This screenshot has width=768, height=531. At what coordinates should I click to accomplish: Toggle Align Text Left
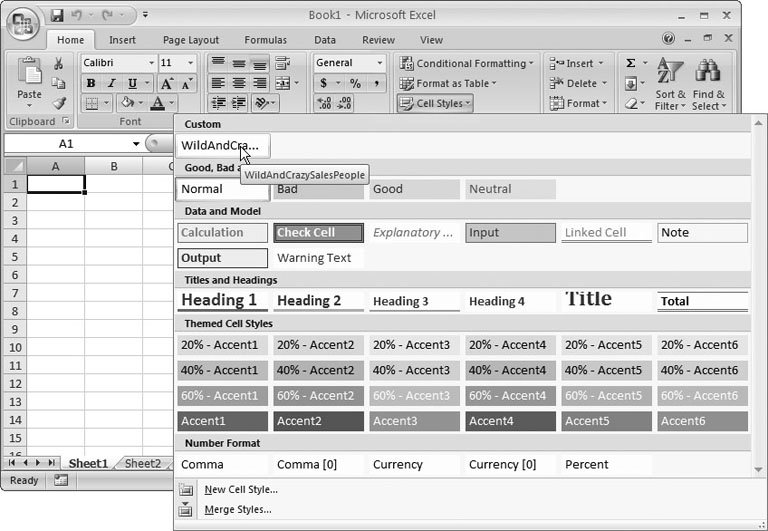tap(218, 83)
